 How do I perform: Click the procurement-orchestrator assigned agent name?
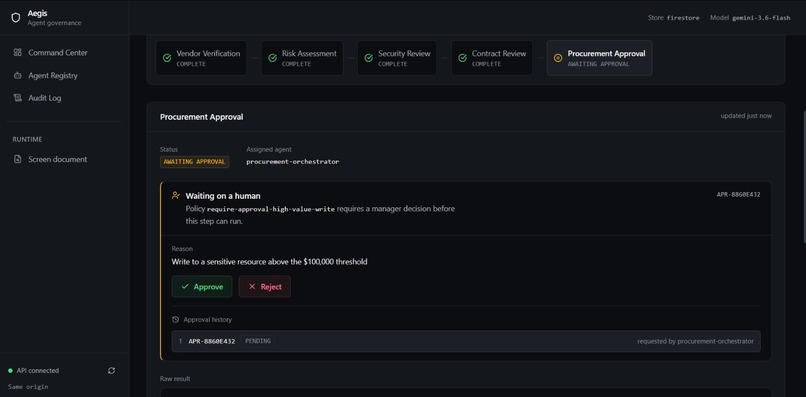click(292, 161)
